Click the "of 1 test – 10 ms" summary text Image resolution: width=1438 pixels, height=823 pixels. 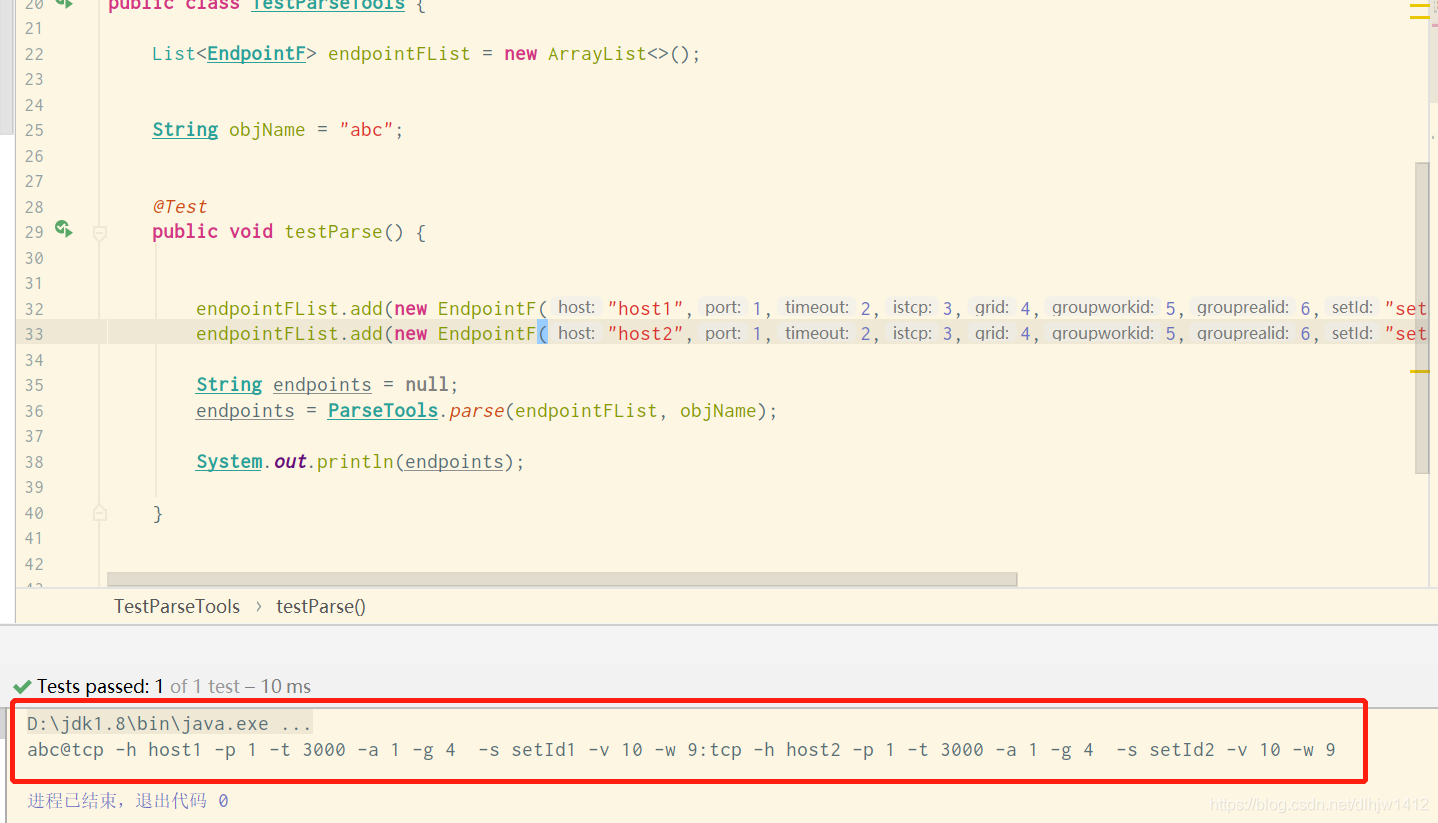coord(240,687)
